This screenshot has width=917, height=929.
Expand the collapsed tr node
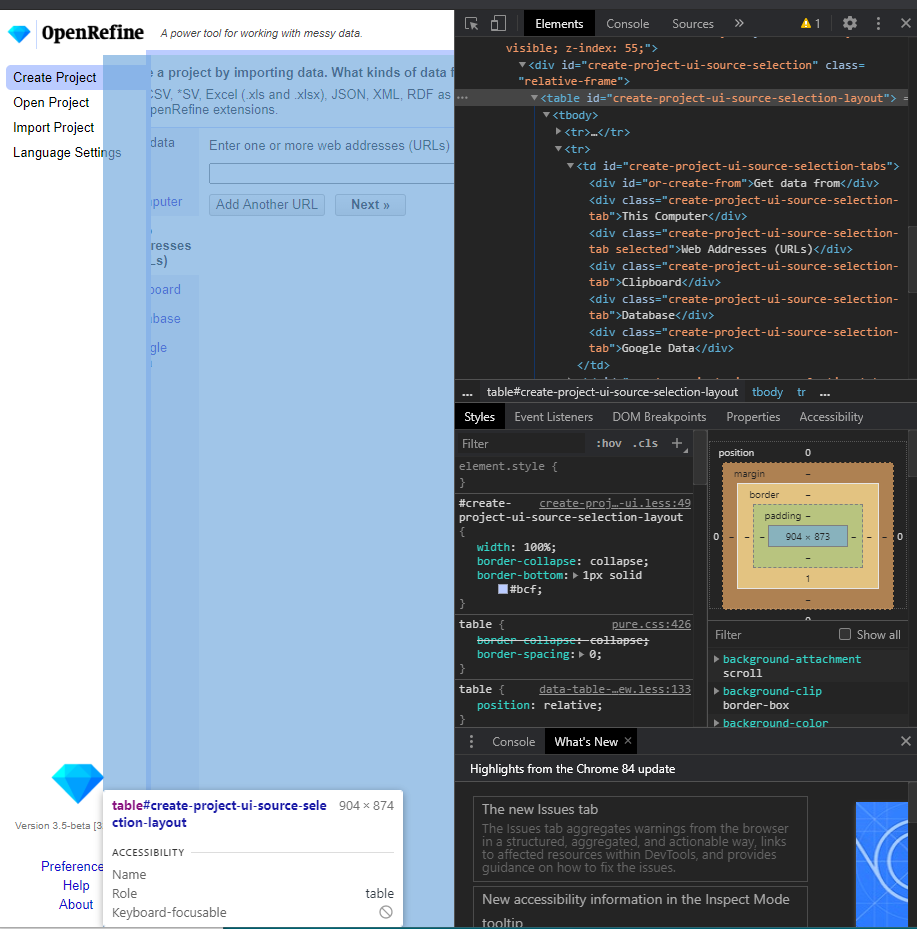coord(558,132)
